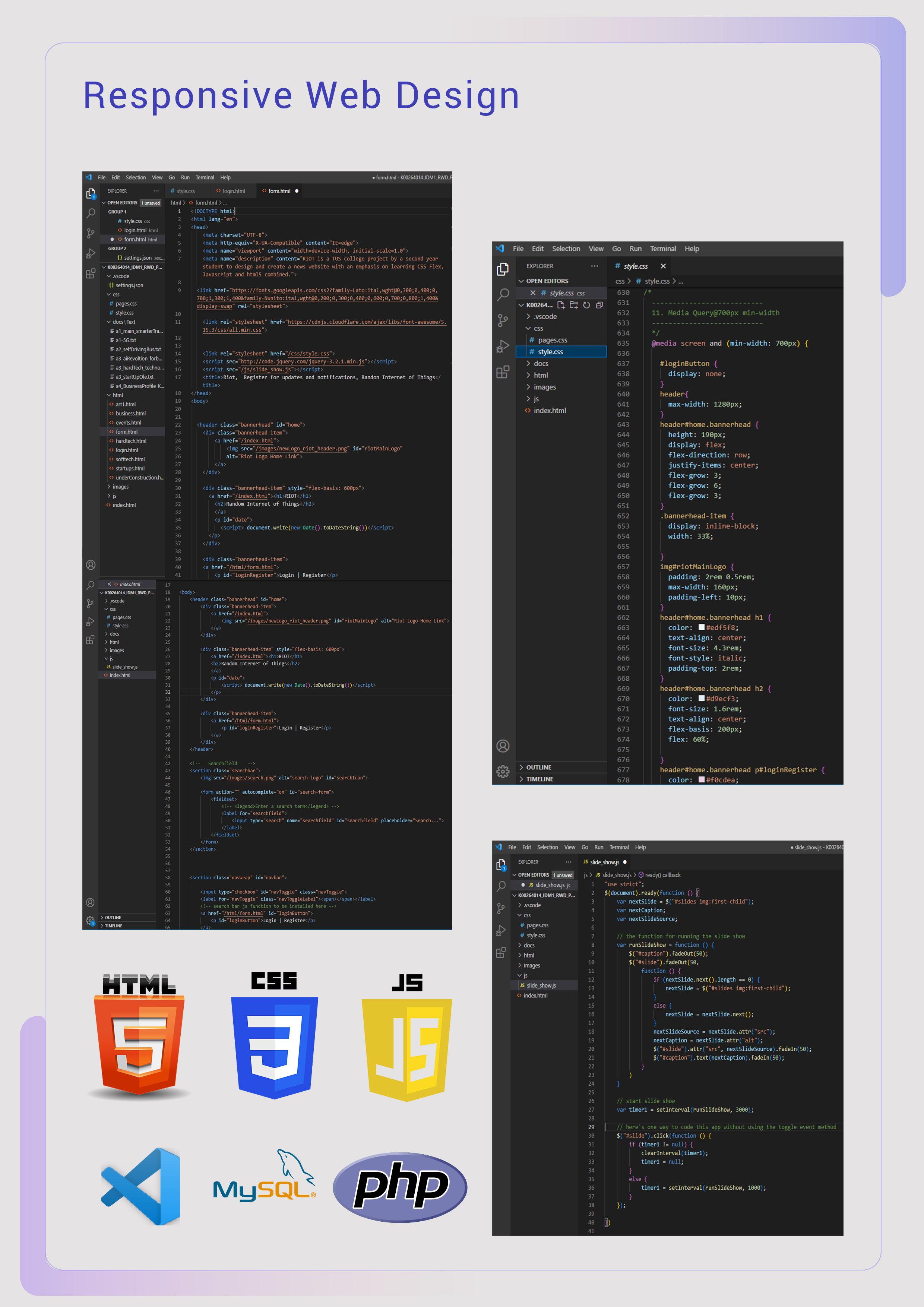Click the New File icon in Explorer header
Image resolution: width=924 pixels, height=1307 pixels.
(561, 305)
